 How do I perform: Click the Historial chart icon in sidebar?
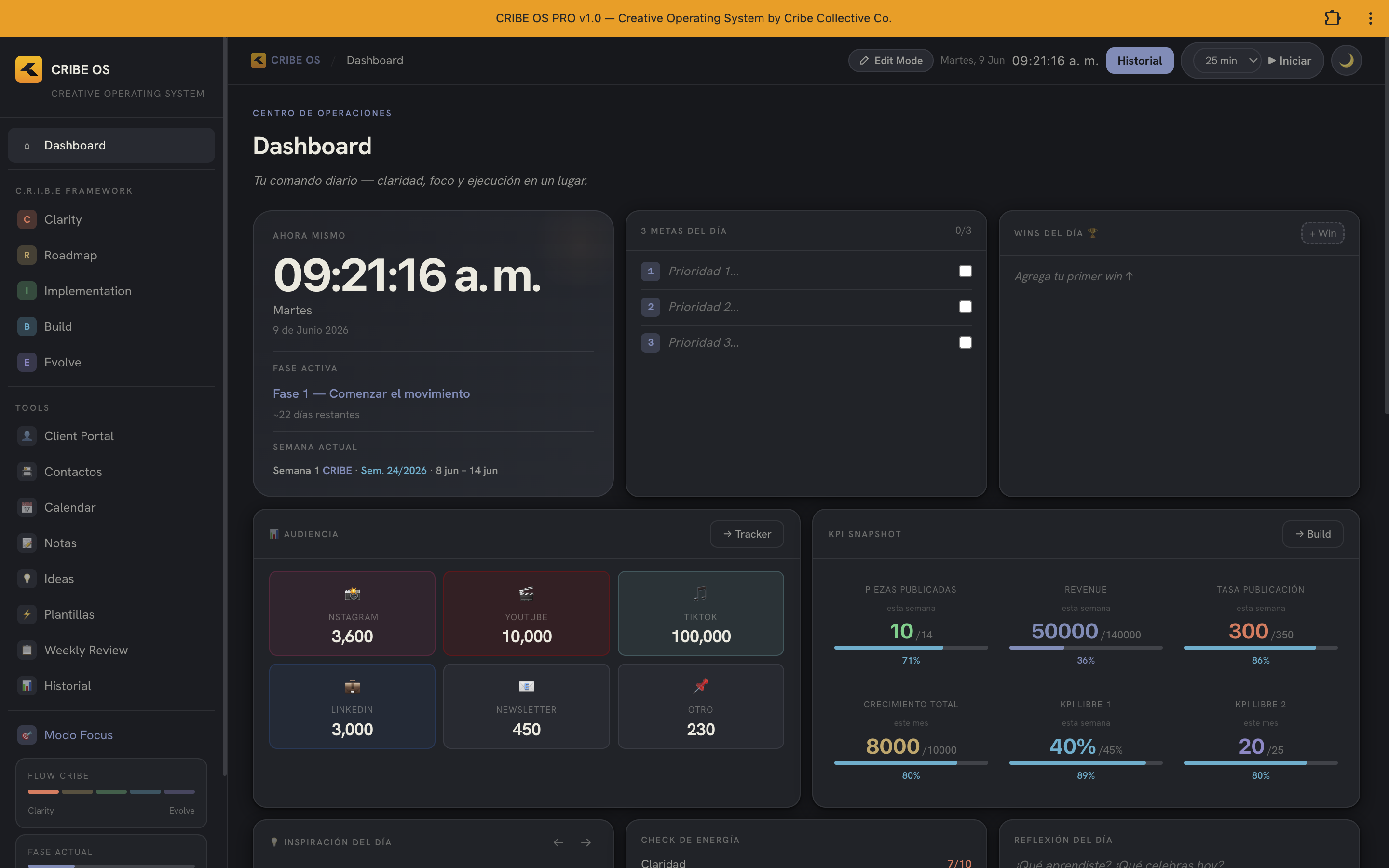coord(27,685)
